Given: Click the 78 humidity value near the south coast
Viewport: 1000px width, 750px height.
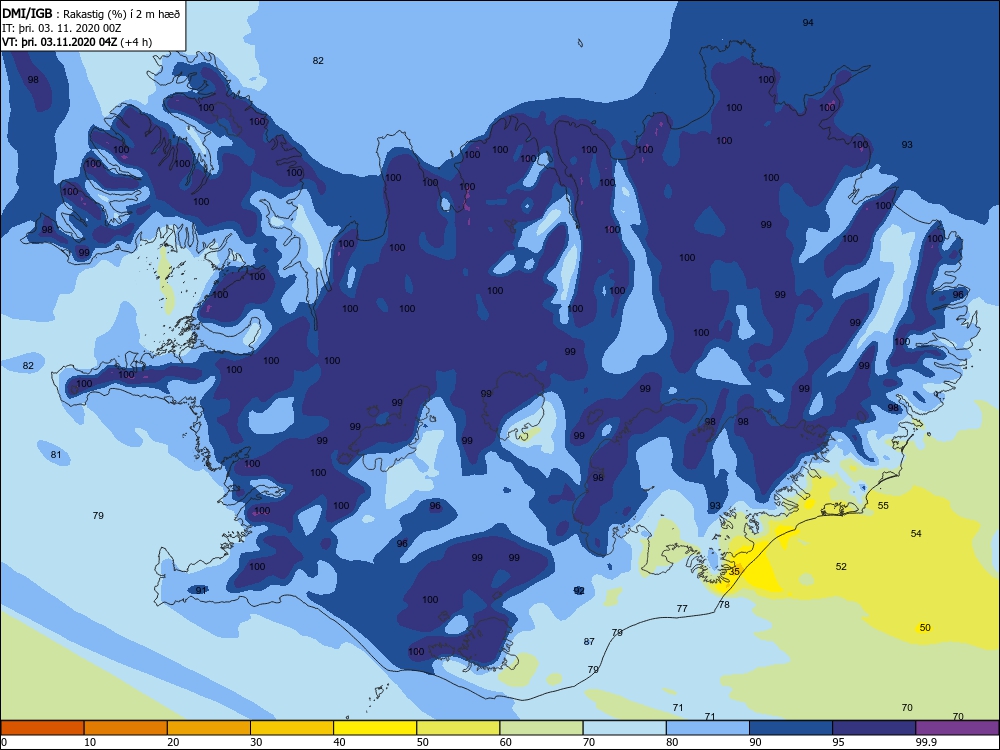Looking at the screenshot, I should coord(724,605).
